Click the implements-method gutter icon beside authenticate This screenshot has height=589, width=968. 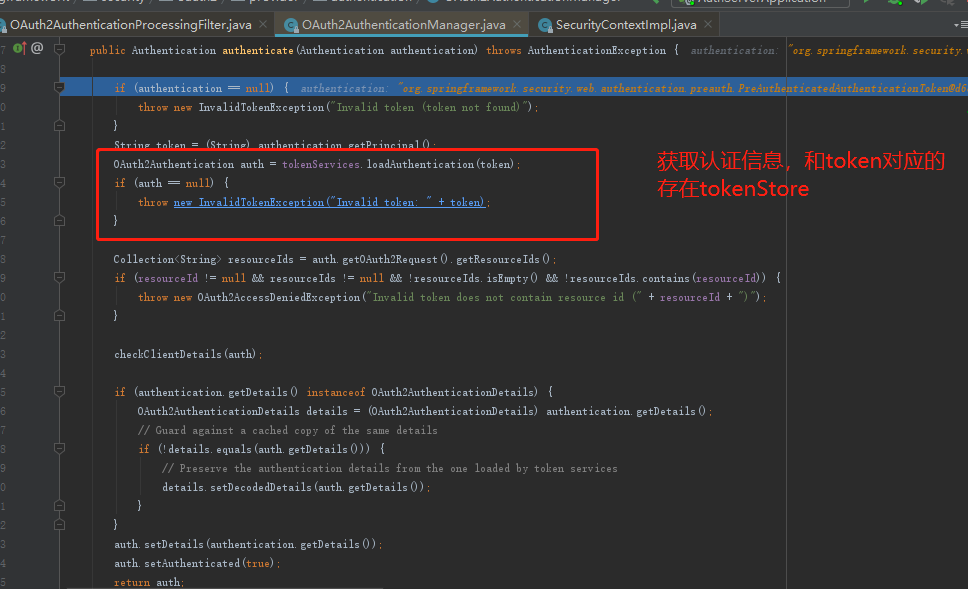coord(19,48)
